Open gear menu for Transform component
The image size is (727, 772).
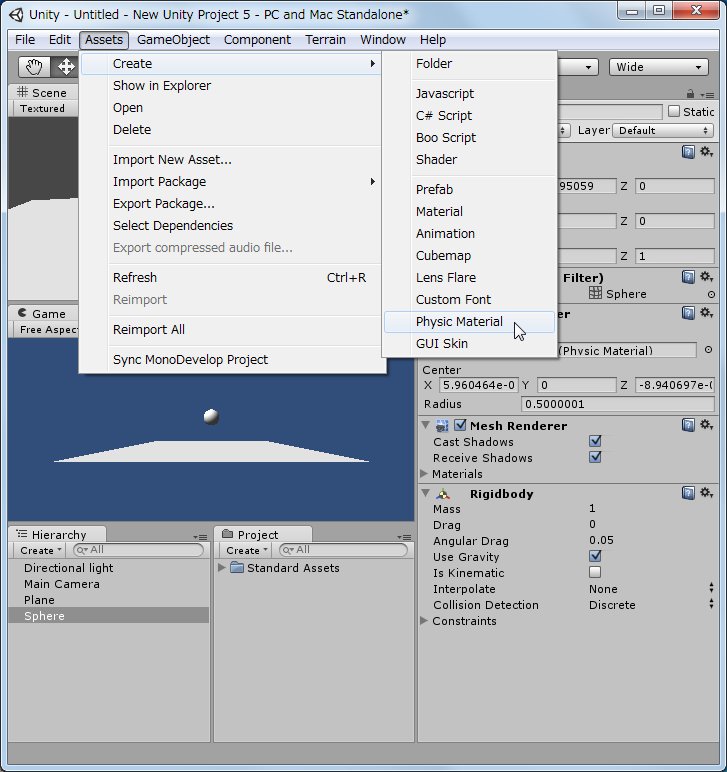click(x=706, y=152)
